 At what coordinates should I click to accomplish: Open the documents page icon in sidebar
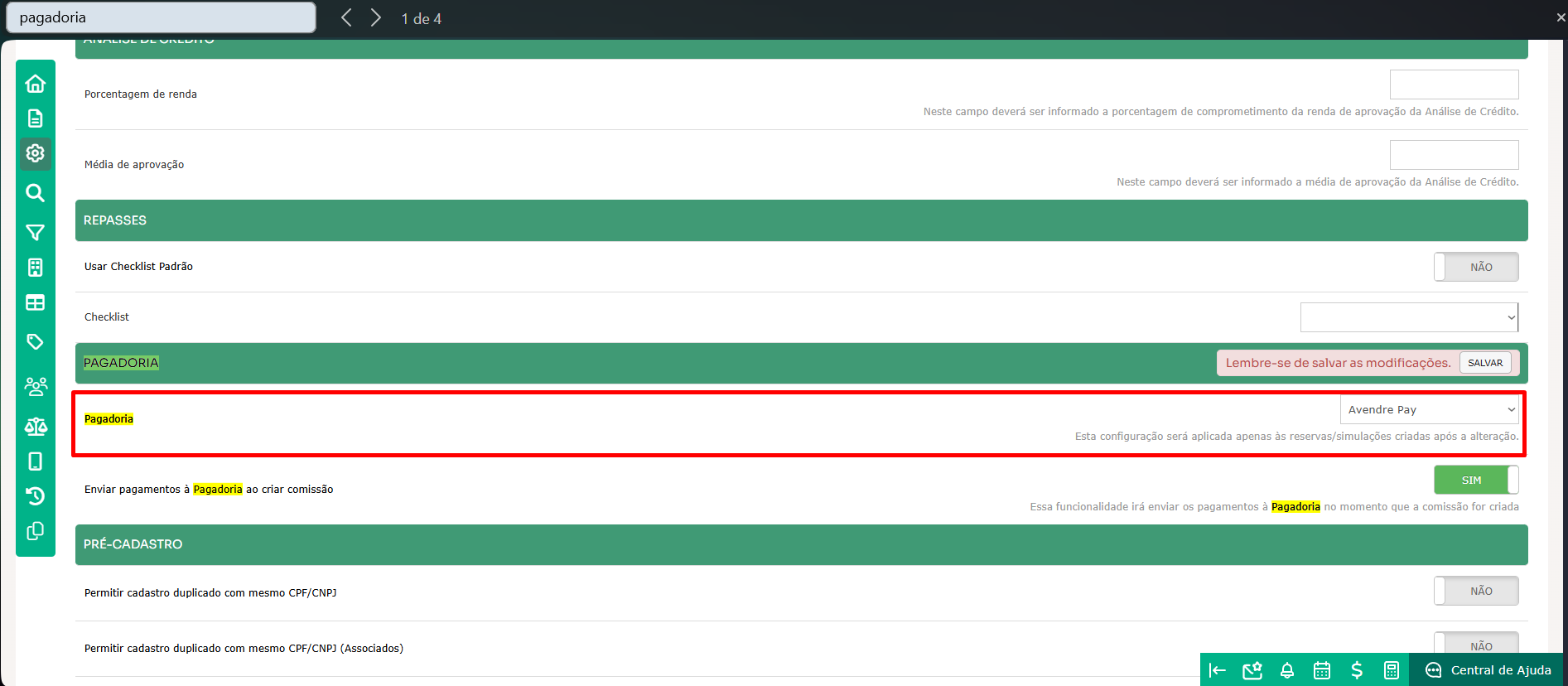click(35, 118)
